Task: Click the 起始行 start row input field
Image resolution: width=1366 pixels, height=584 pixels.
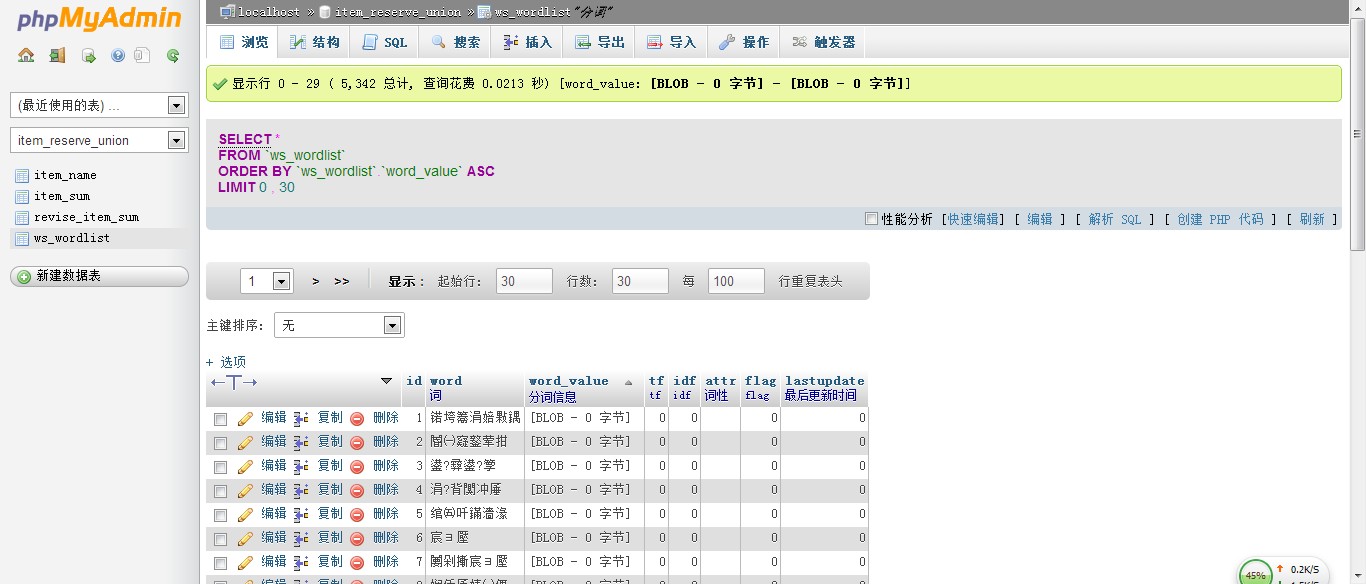Action: click(524, 281)
